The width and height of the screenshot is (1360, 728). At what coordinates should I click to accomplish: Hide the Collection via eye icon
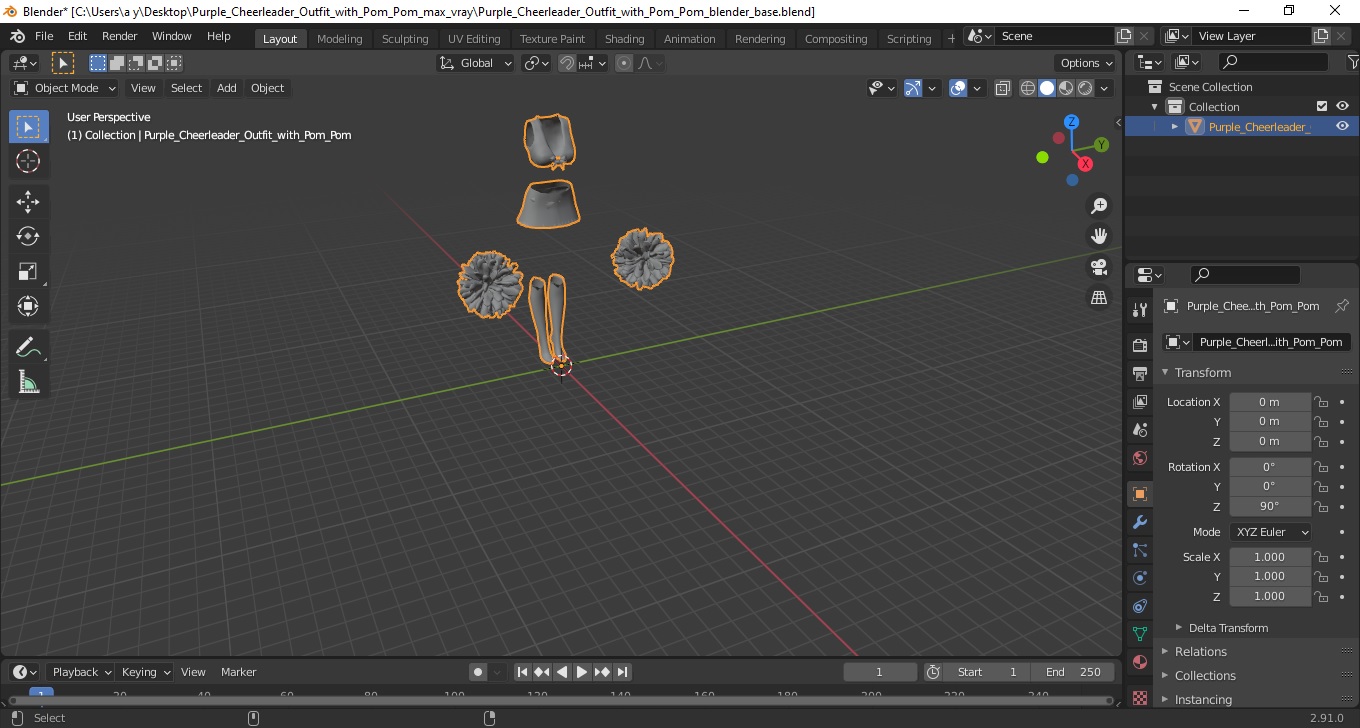point(1342,106)
